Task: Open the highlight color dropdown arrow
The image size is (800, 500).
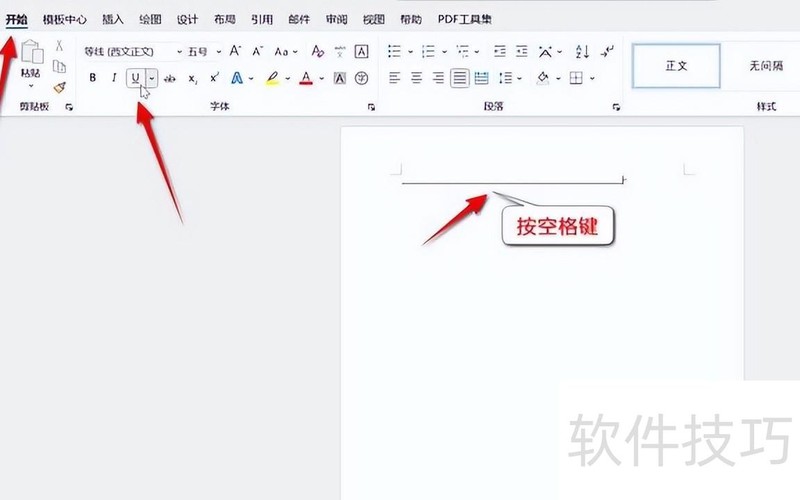Action: coord(288,79)
